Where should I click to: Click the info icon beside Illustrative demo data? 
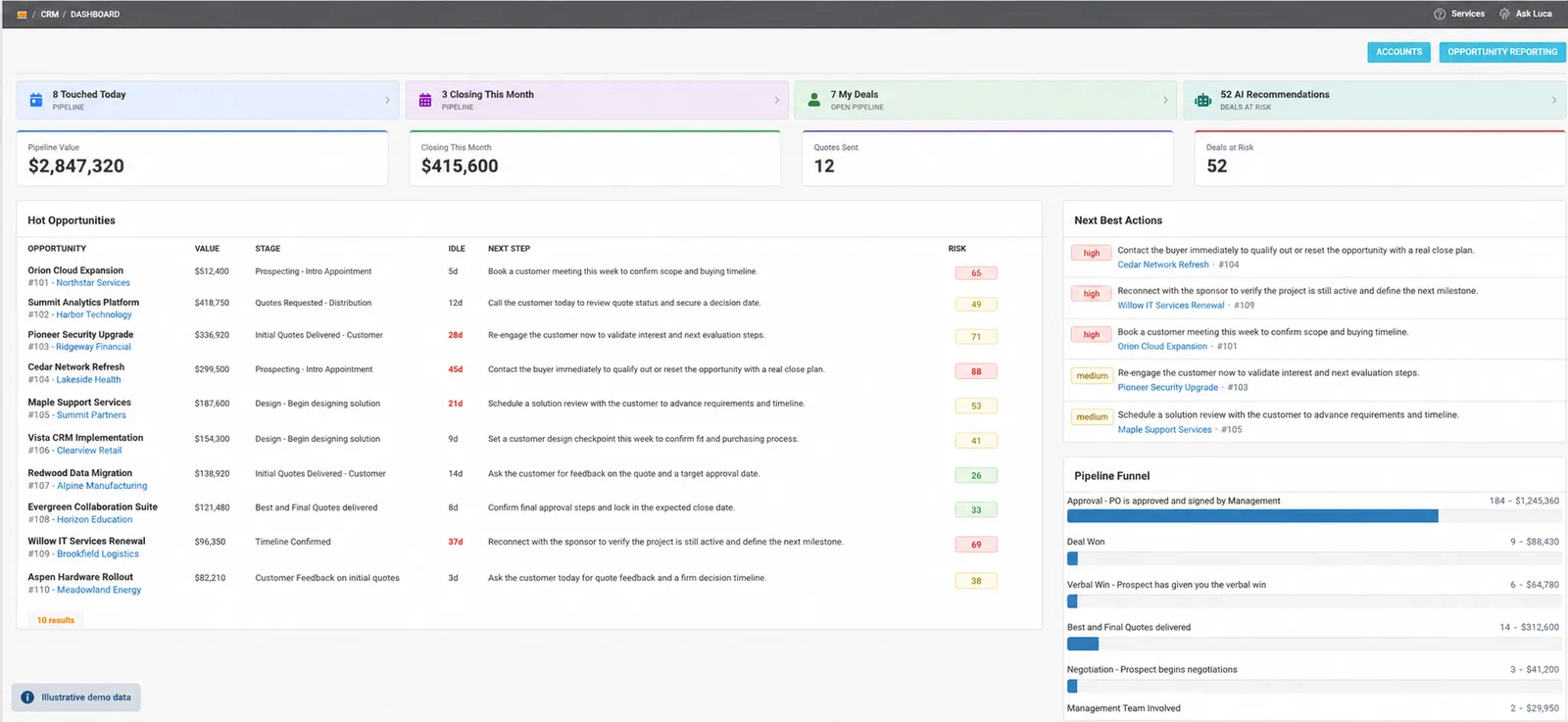[x=27, y=698]
